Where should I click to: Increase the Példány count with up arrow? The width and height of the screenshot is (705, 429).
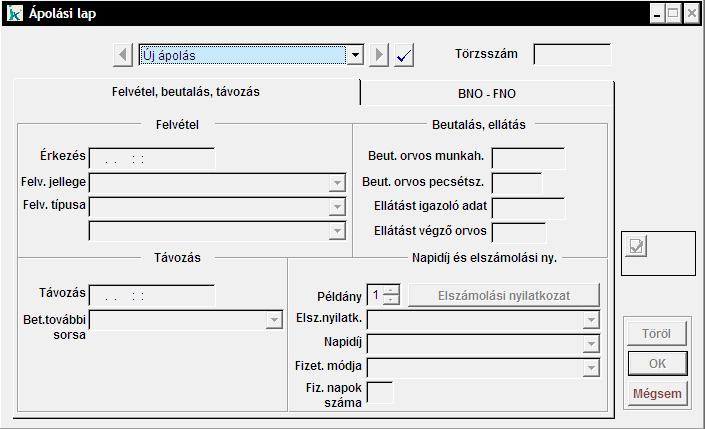(392, 290)
